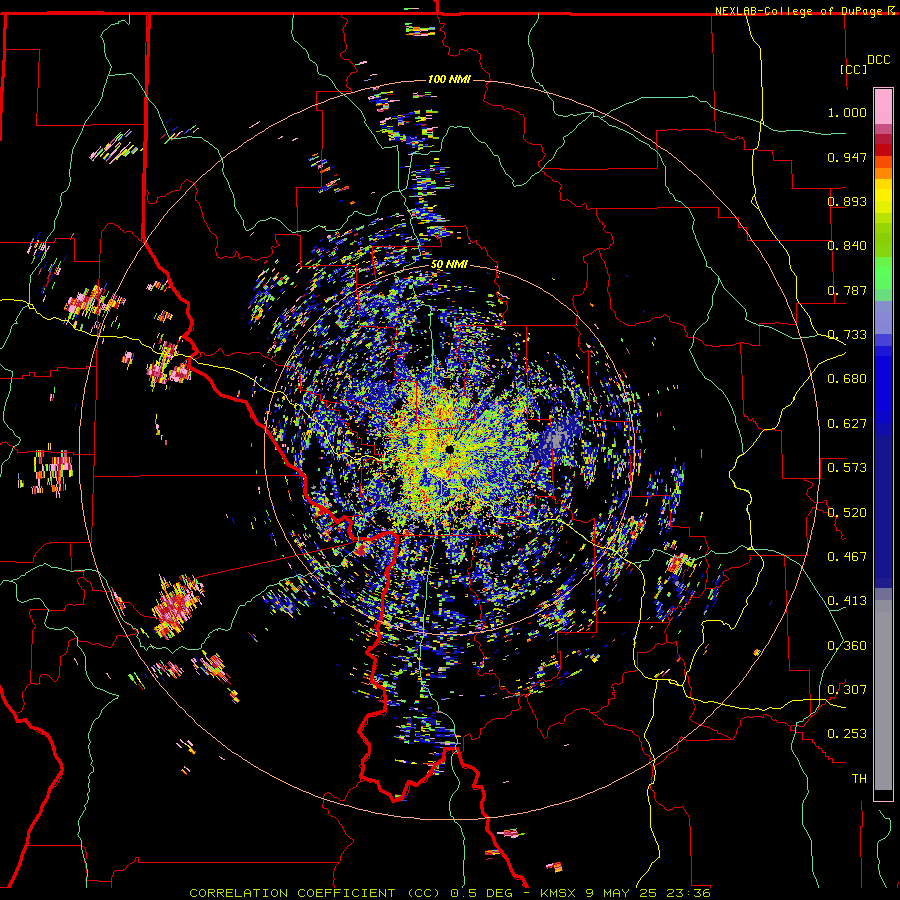Select the 0.360 scale value
The image size is (900, 900).
847,646
